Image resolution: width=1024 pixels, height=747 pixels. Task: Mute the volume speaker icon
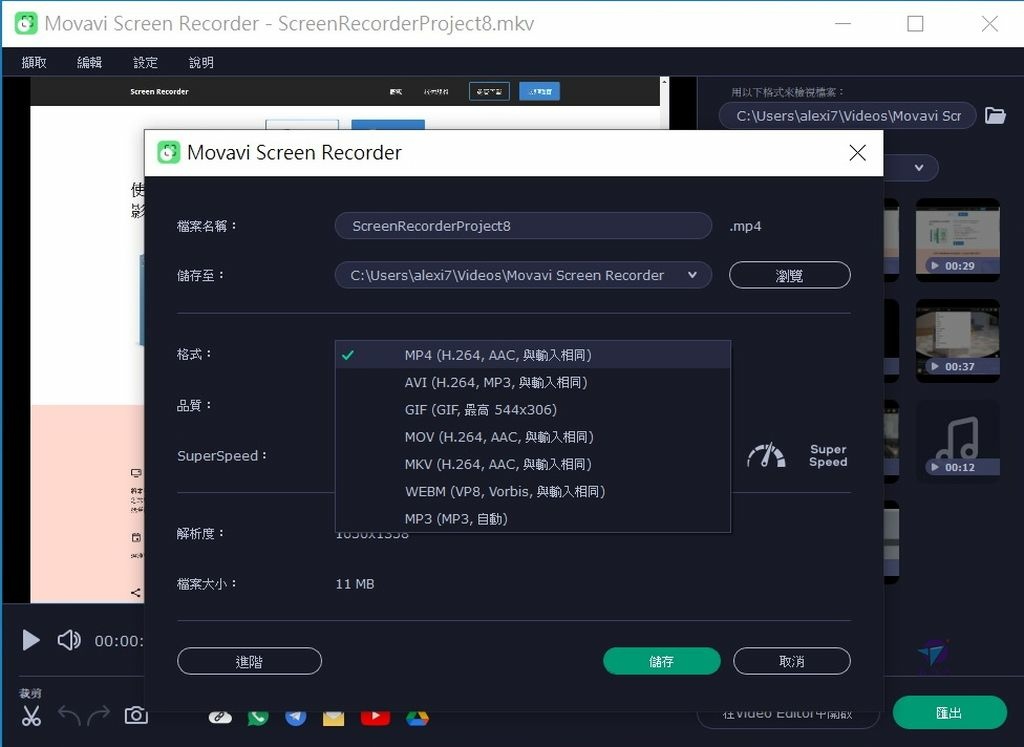click(69, 640)
